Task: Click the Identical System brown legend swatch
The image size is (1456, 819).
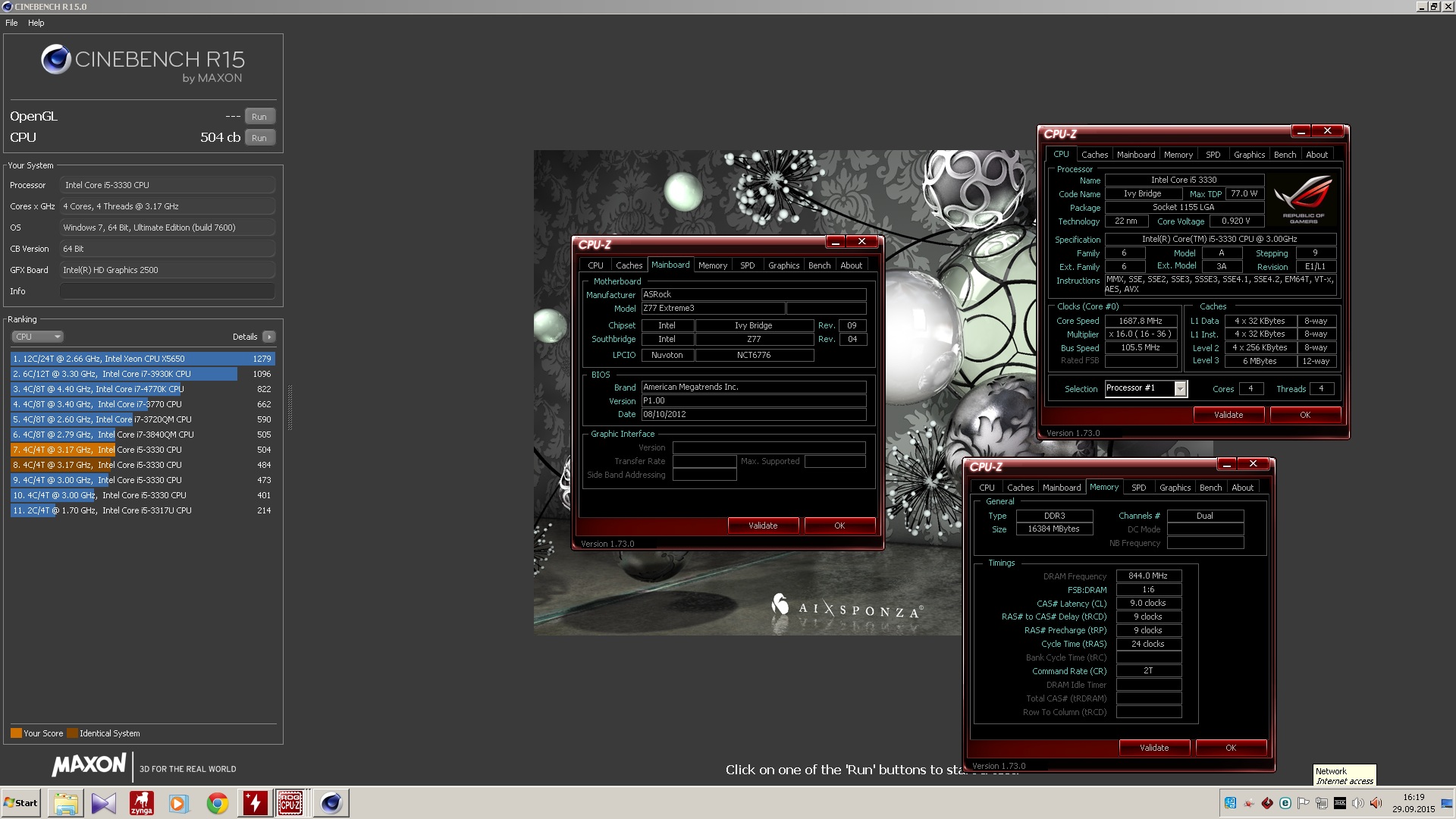Action: (72, 733)
